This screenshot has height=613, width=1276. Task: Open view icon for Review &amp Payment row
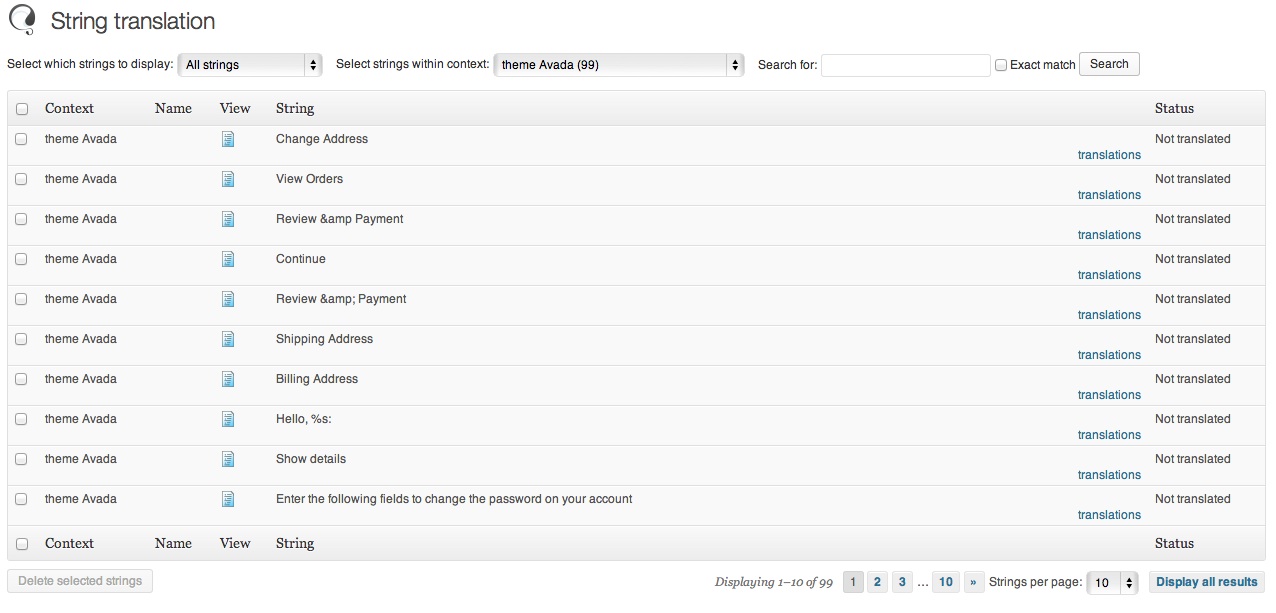228,219
